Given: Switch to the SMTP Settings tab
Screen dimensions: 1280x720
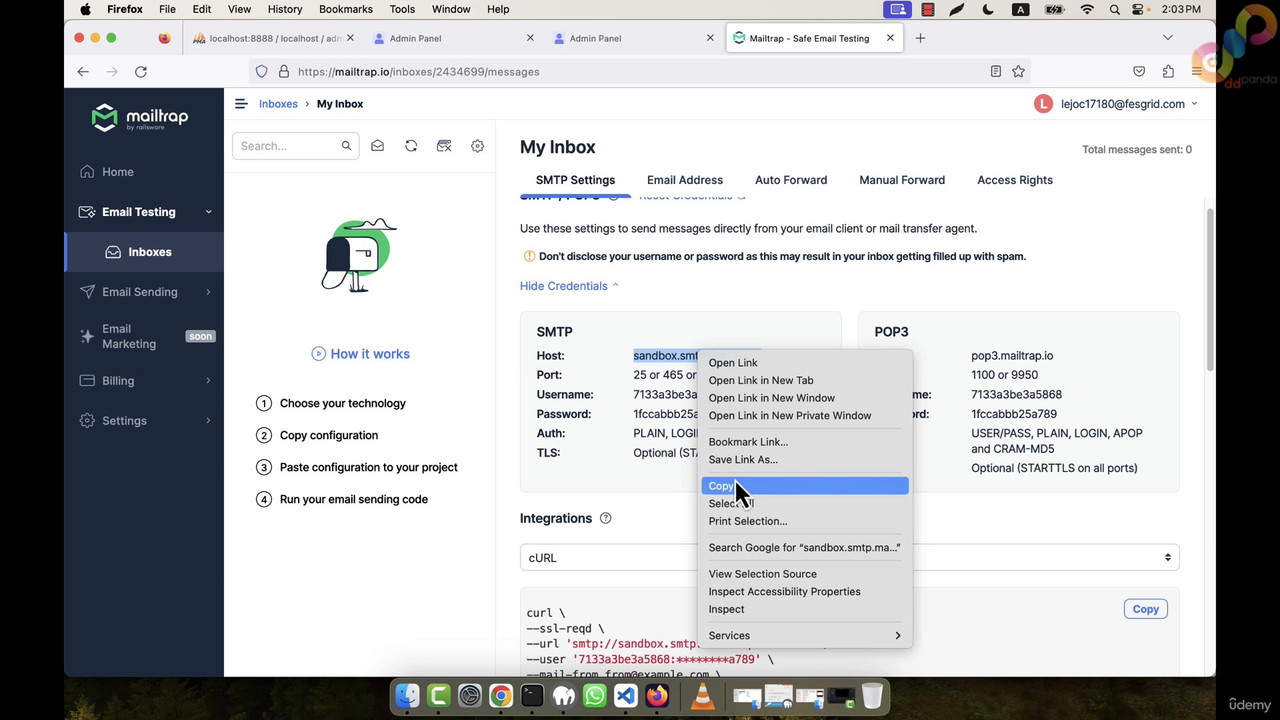Looking at the screenshot, I should pyautogui.click(x=575, y=180).
